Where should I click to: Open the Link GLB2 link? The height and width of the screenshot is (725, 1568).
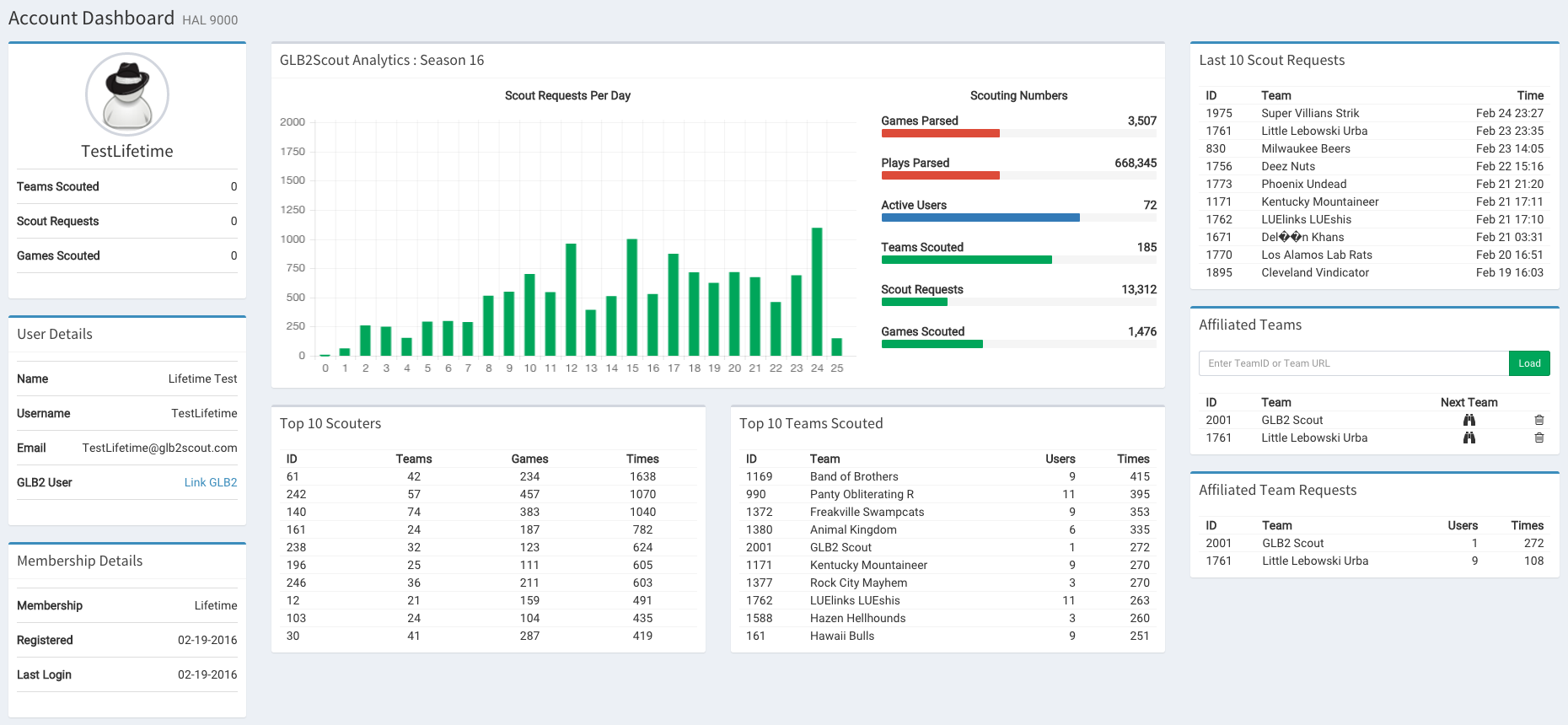pos(211,482)
